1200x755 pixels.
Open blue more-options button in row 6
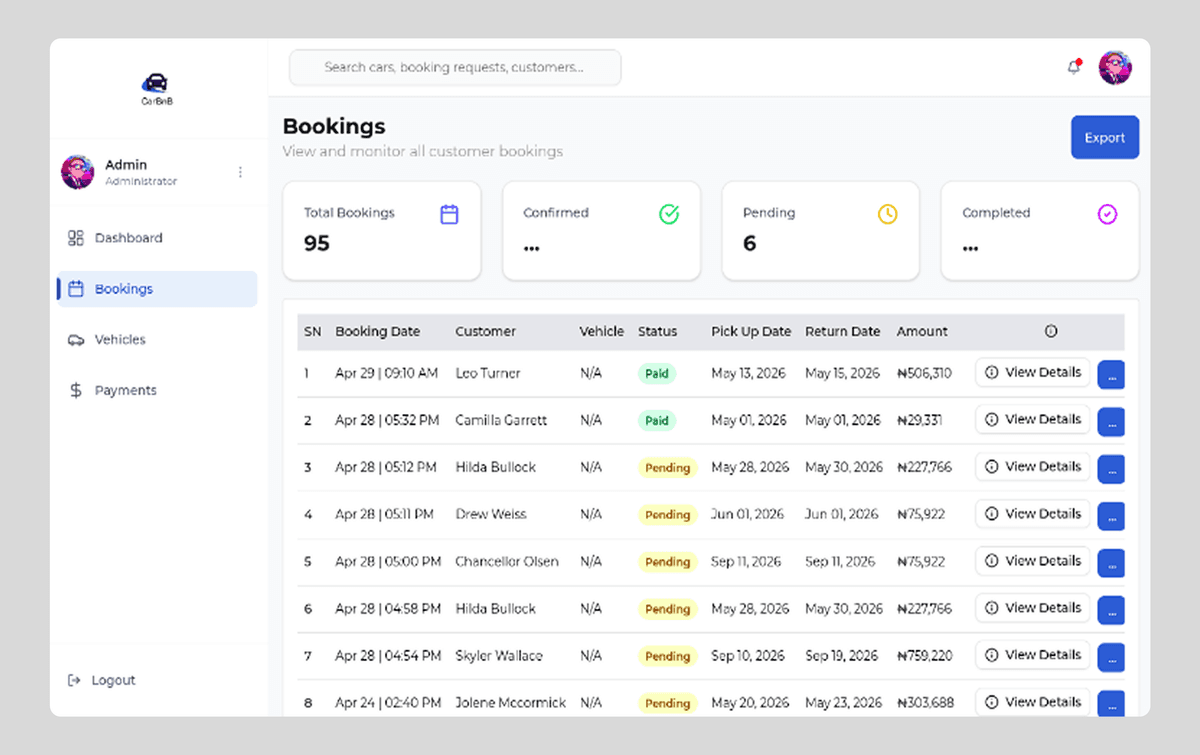click(1111, 610)
